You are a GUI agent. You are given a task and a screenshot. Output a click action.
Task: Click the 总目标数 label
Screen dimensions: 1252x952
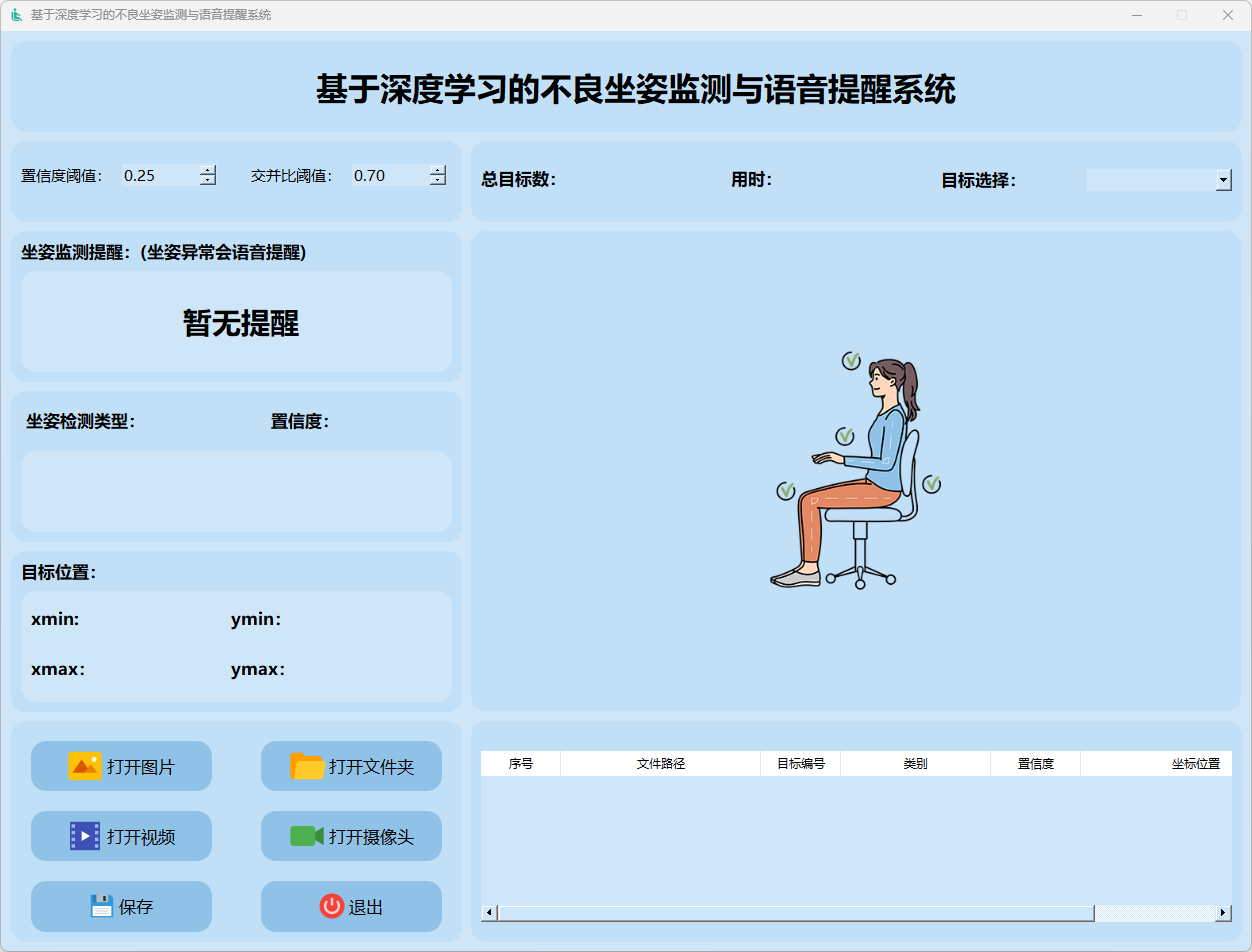pos(518,180)
